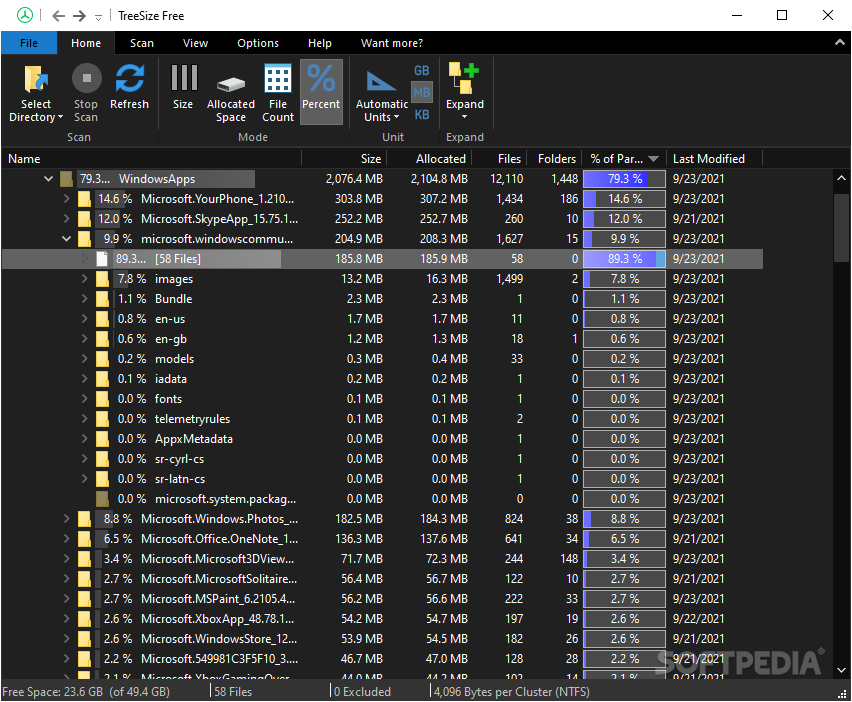852x702 pixels.
Task: Expand the Bundle folder
Action: pos(84,298)
